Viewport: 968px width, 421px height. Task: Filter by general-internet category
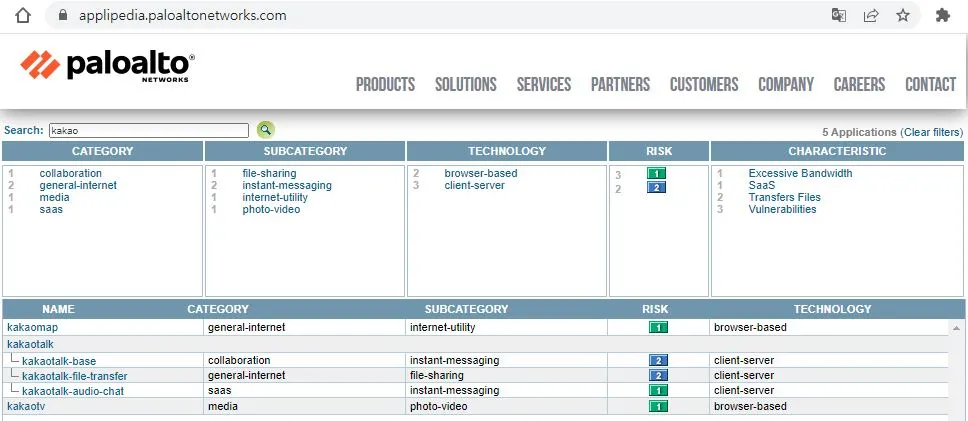(78, 185)
